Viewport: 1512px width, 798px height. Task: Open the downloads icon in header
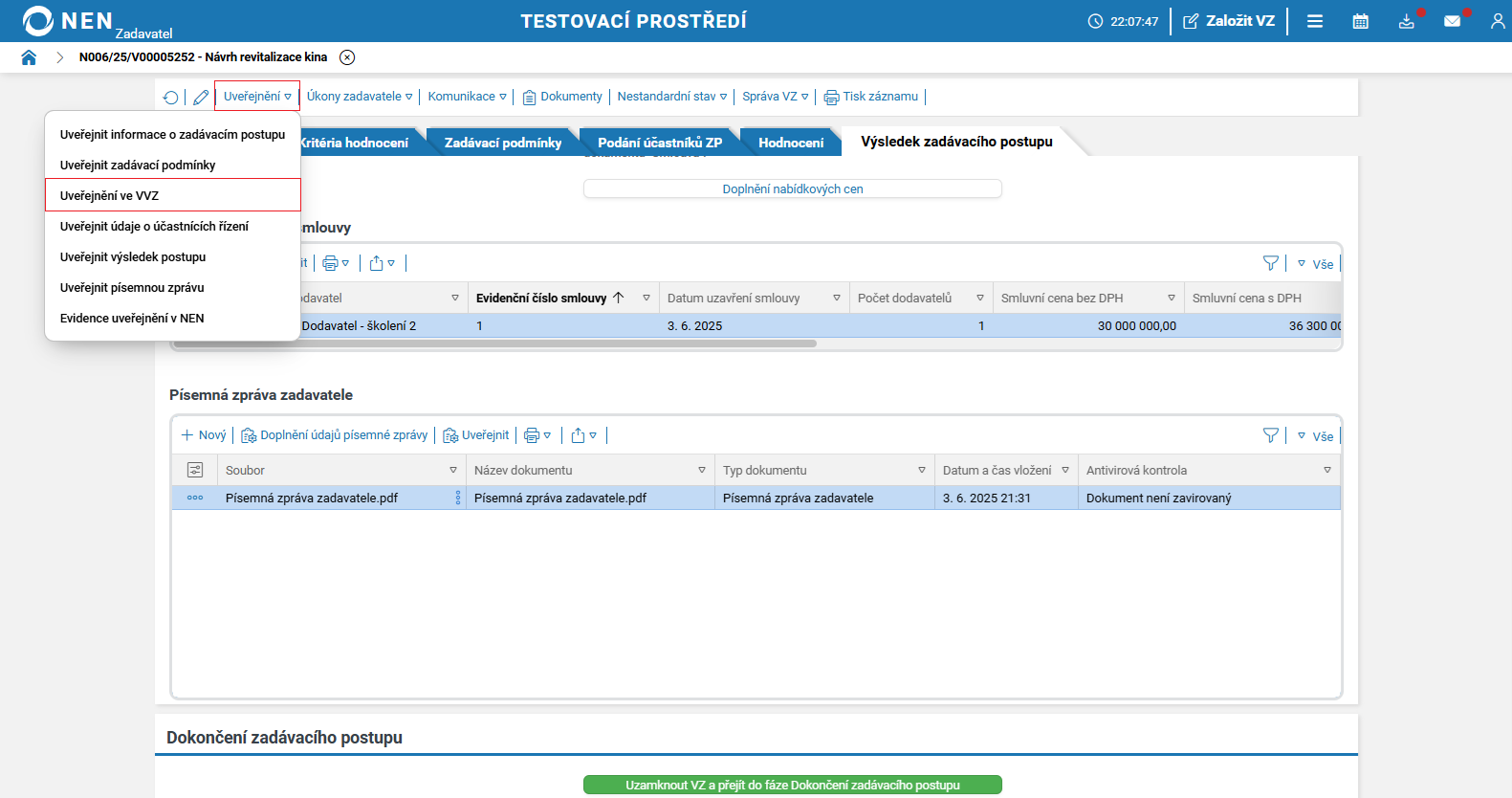[x=1406, y=21]
